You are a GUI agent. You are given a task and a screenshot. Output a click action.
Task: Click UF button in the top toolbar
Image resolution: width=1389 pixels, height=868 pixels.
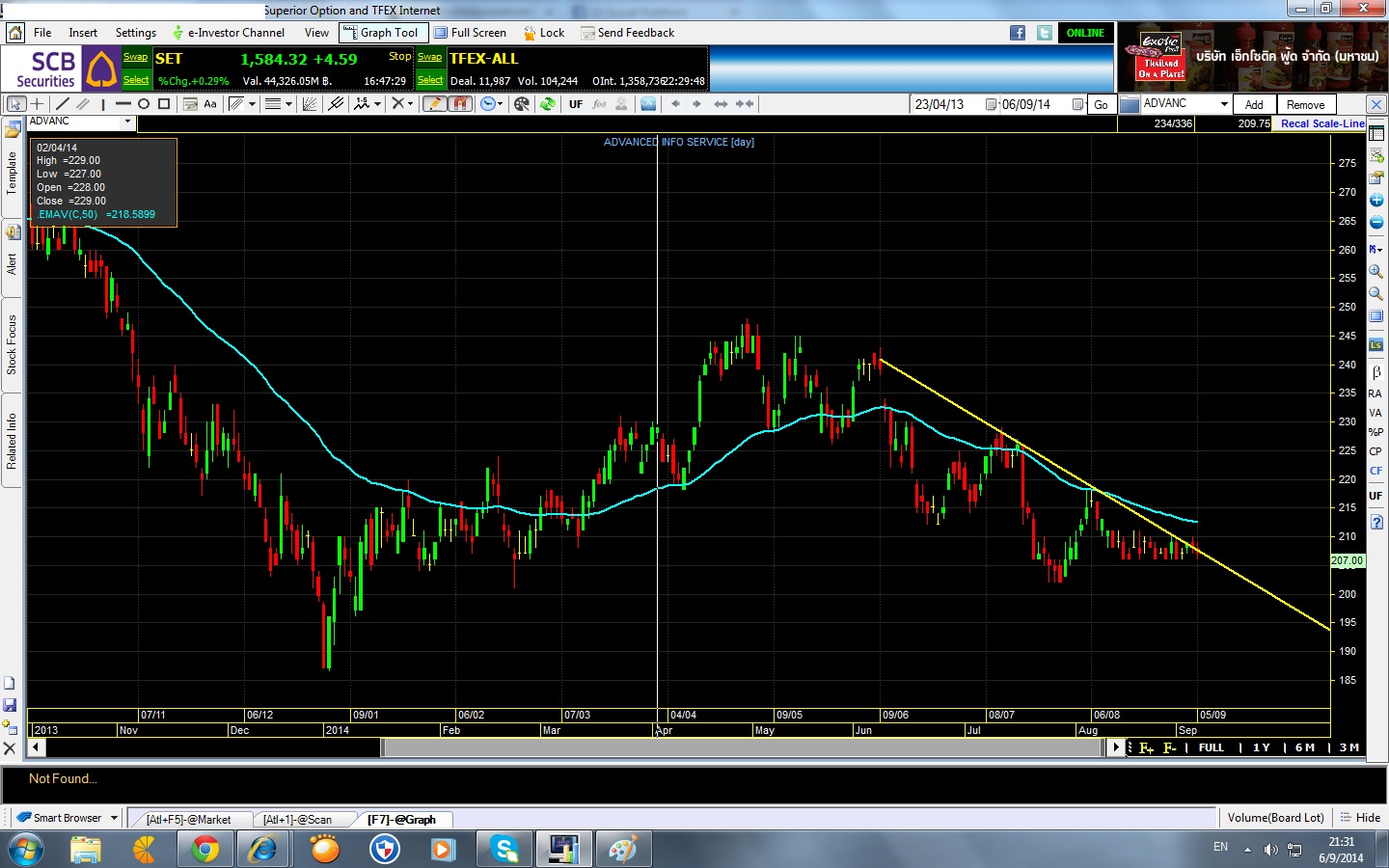576,104
